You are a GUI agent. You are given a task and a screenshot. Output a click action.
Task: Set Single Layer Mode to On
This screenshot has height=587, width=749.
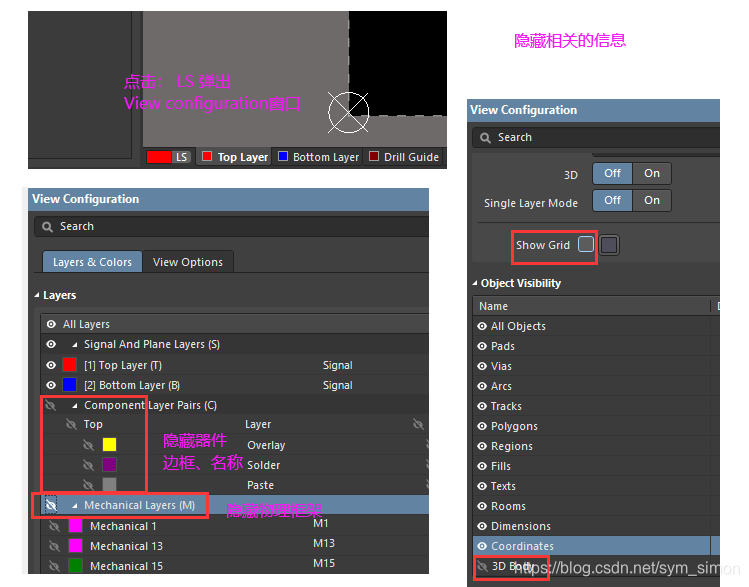[x=652, y=200]
